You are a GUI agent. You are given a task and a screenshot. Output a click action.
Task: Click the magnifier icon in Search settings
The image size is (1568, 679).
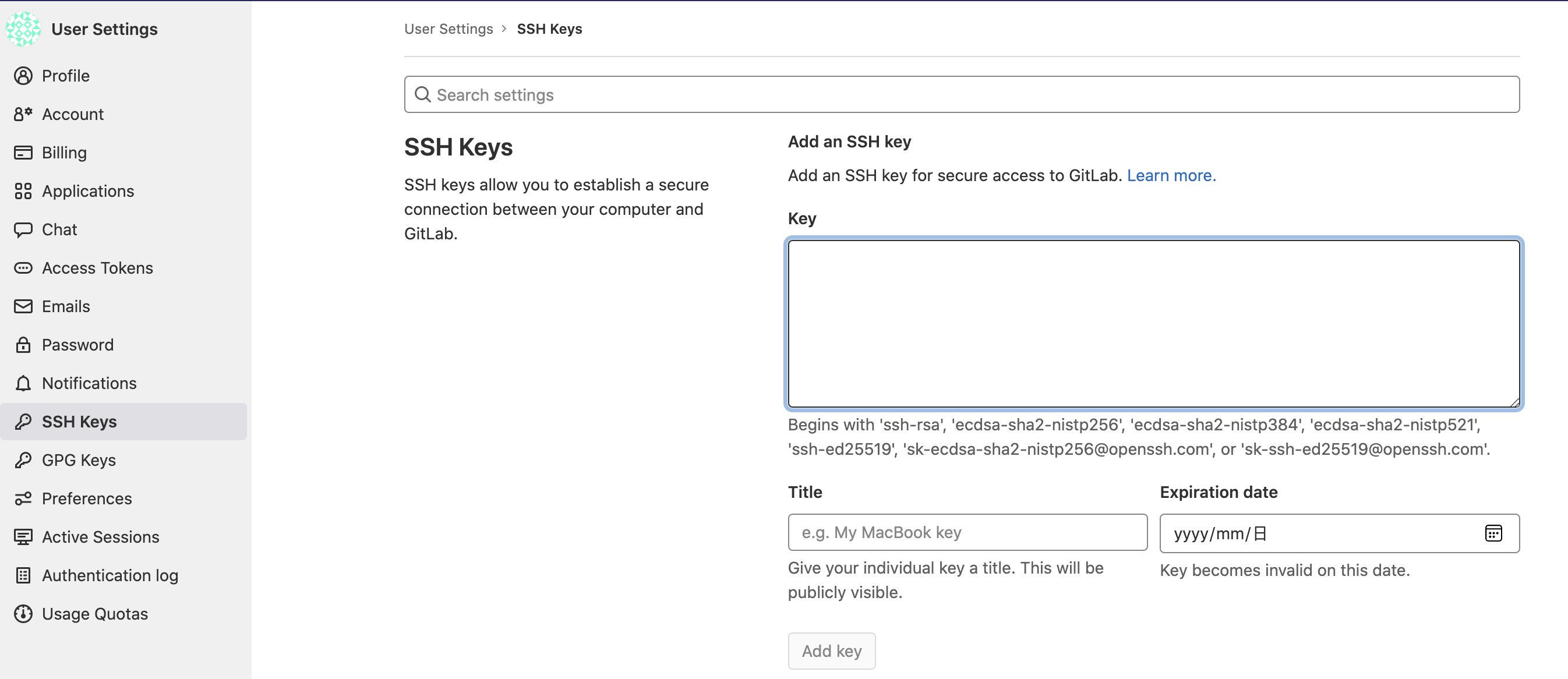tap(422, 94)
